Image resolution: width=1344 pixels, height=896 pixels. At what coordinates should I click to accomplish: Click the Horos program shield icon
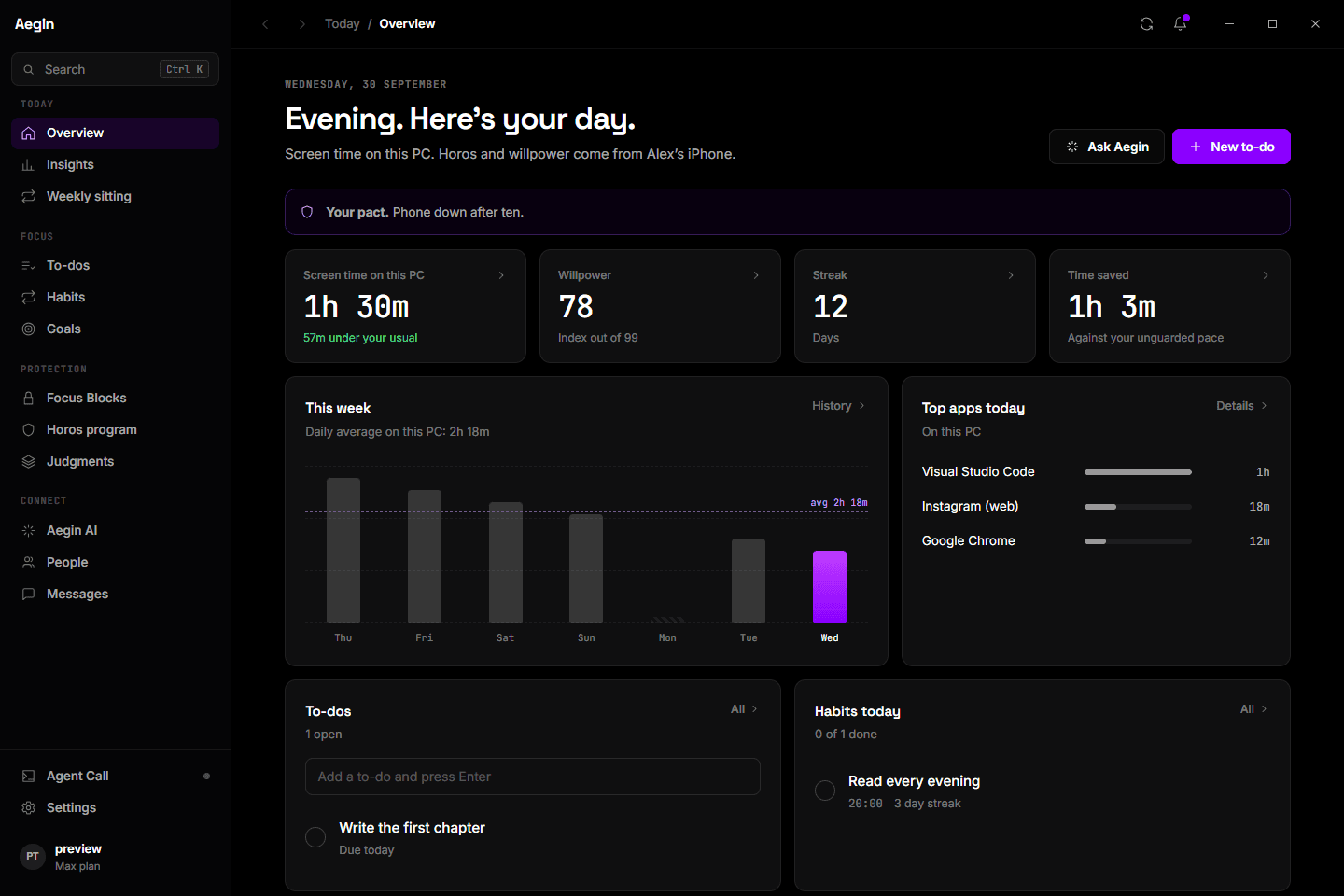(x=29, y=430)
